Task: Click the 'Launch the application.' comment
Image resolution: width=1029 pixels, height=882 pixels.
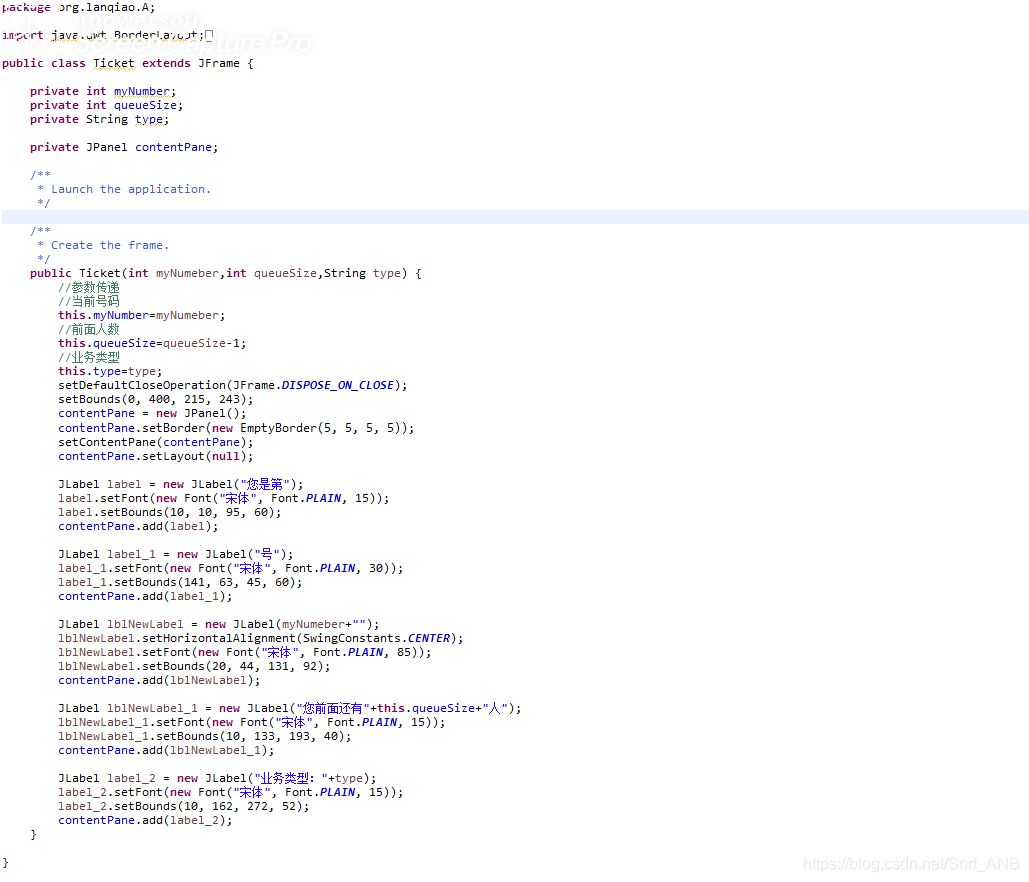Action: coord(131,189)
